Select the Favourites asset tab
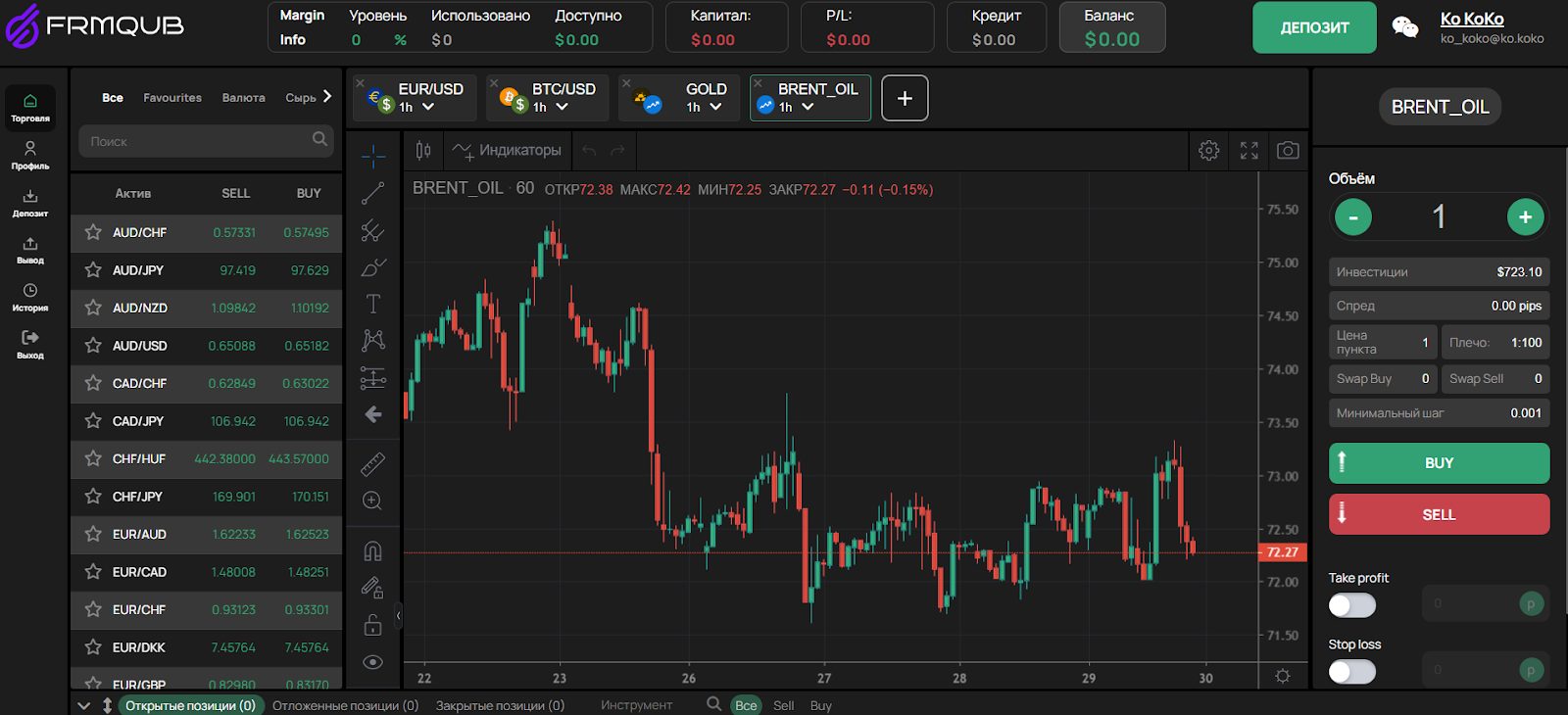This screenshot has height=715, width=1568. (x=172, y=97)
